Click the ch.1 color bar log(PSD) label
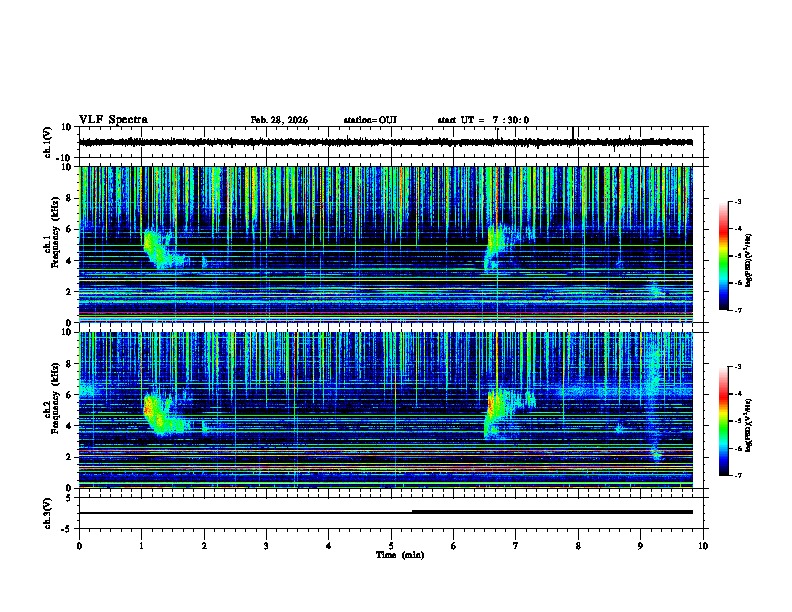This screenshot has height=612, width=792. click(749, 261)
